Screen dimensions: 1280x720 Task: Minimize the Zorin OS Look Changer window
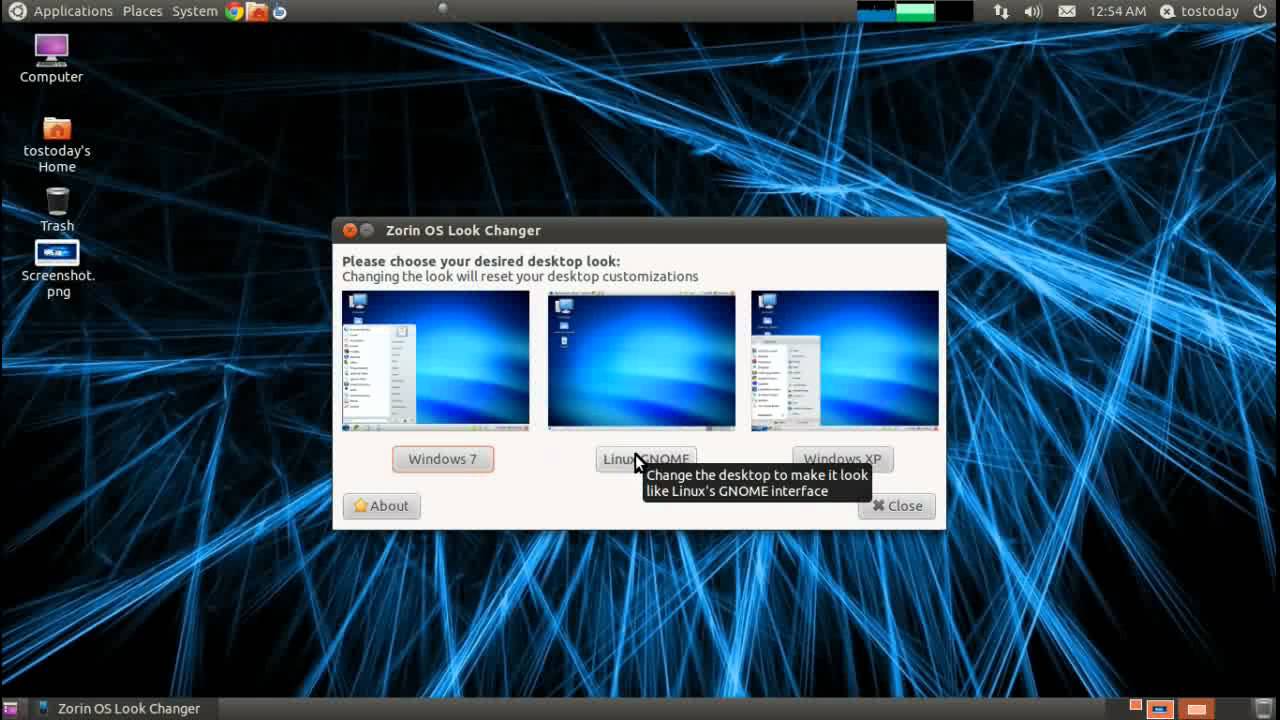coord(367,230)
